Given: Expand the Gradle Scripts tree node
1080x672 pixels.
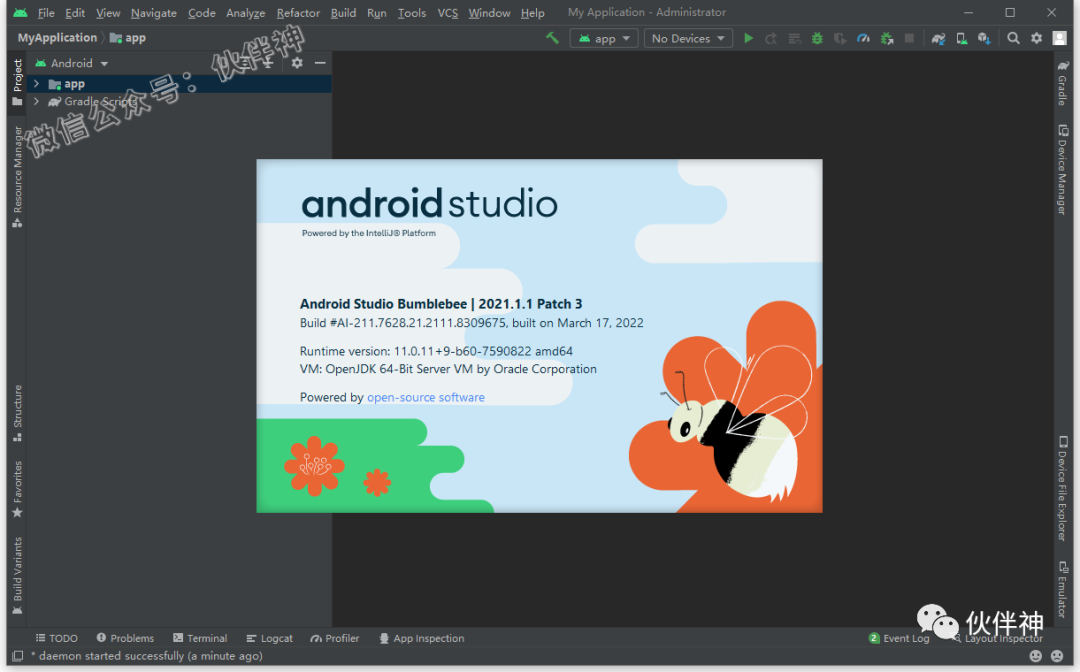Looking at the screenshot, I should click(x=37, y=101).
